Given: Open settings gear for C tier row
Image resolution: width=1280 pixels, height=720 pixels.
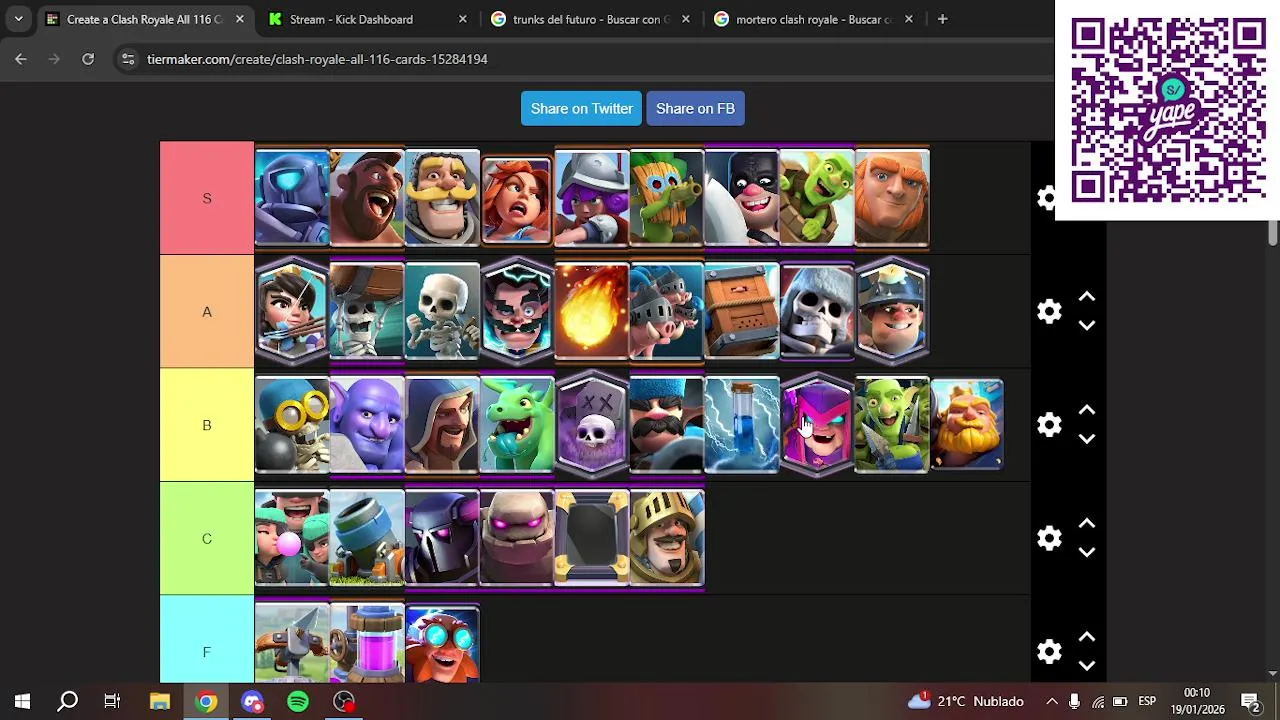Looking at the screenshot, I should [1049, 538].
